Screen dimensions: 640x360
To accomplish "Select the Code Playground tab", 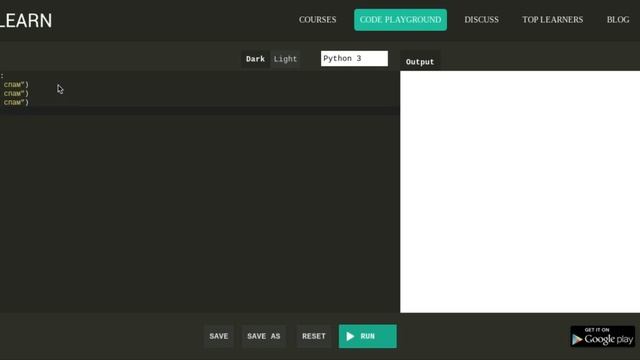I will click(x=400, y=20).
